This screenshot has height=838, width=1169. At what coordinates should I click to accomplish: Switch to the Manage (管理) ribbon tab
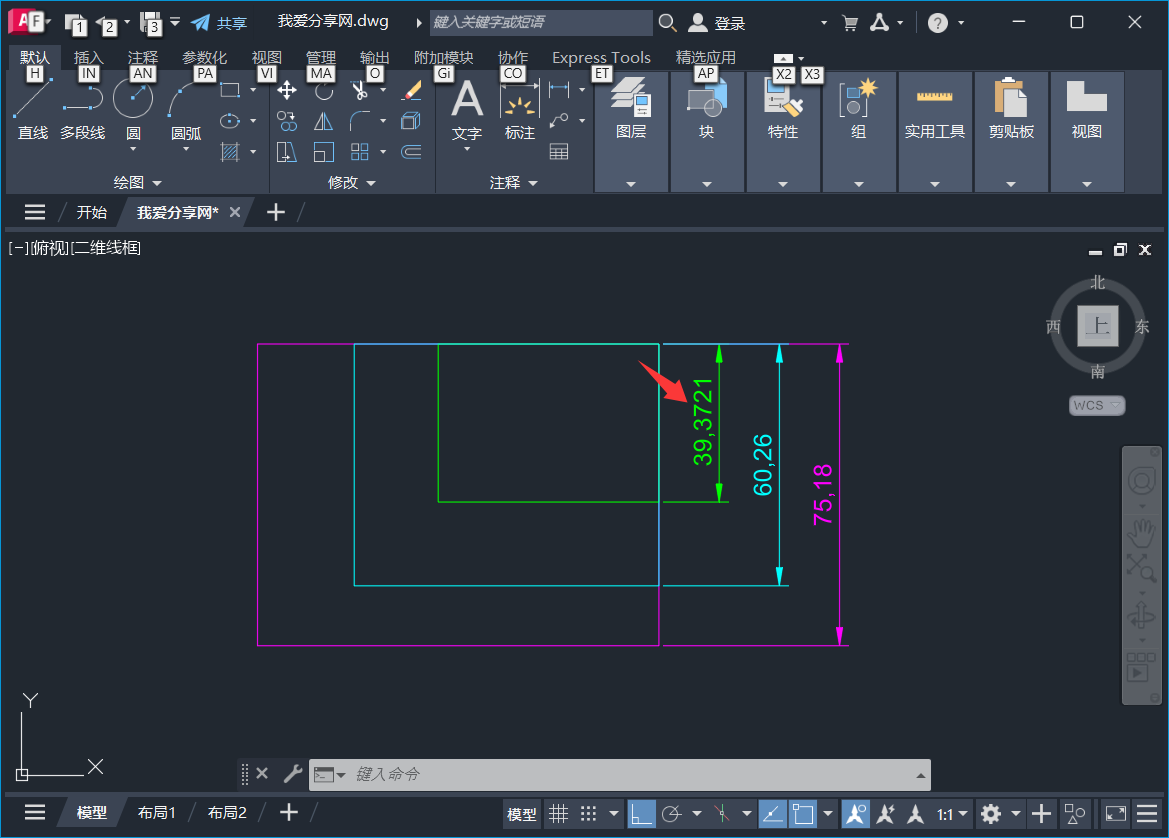pyautogui.click(x=321, y=57)
